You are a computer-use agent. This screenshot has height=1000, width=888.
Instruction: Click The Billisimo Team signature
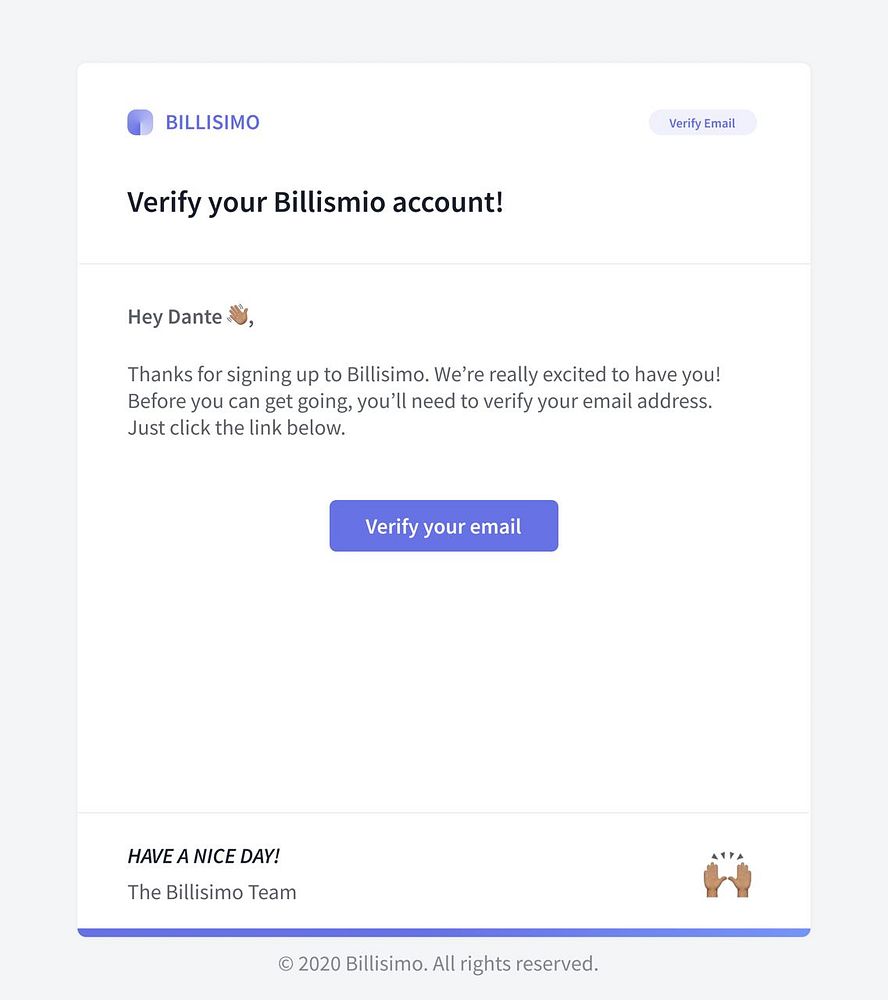pyautogui.click(x=212, y=892)
